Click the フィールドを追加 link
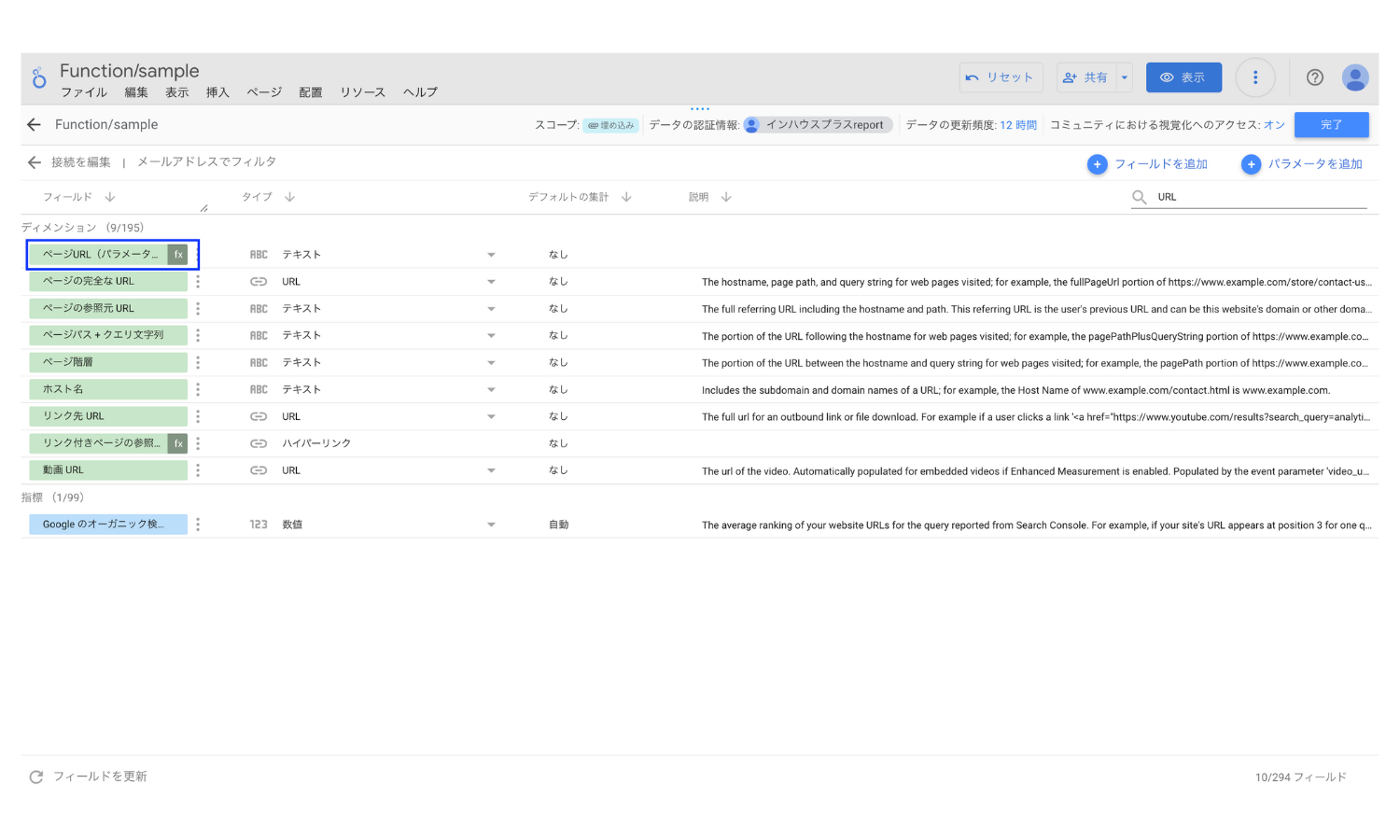 click(1160, 163)
